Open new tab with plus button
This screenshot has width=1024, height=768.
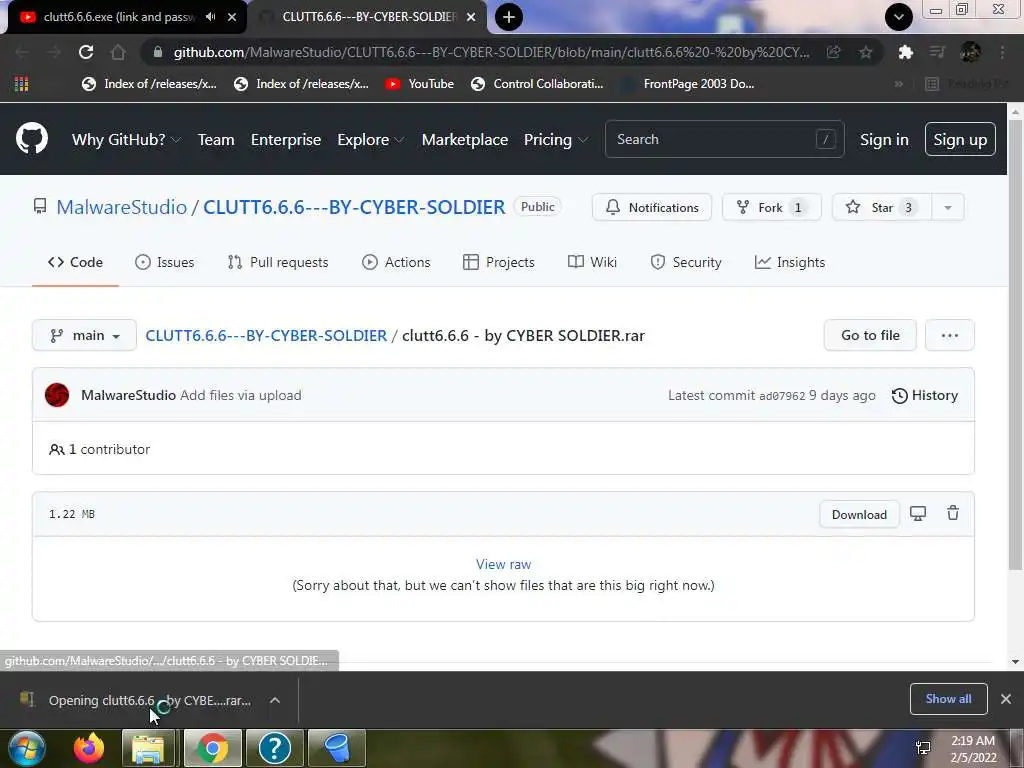509,17
